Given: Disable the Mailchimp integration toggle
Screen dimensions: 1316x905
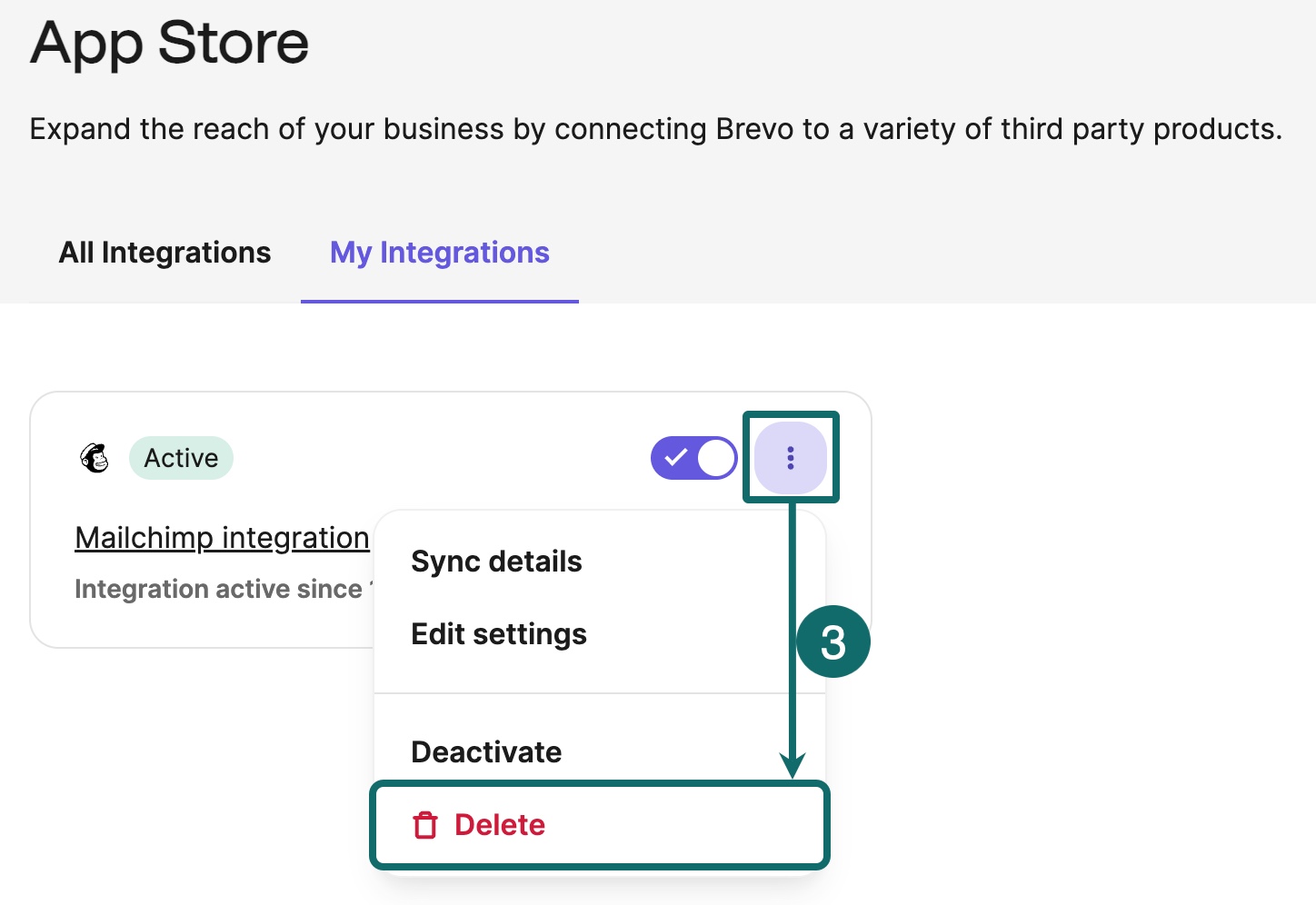Looking at the screenshot, I should click(x=693, y=457).
